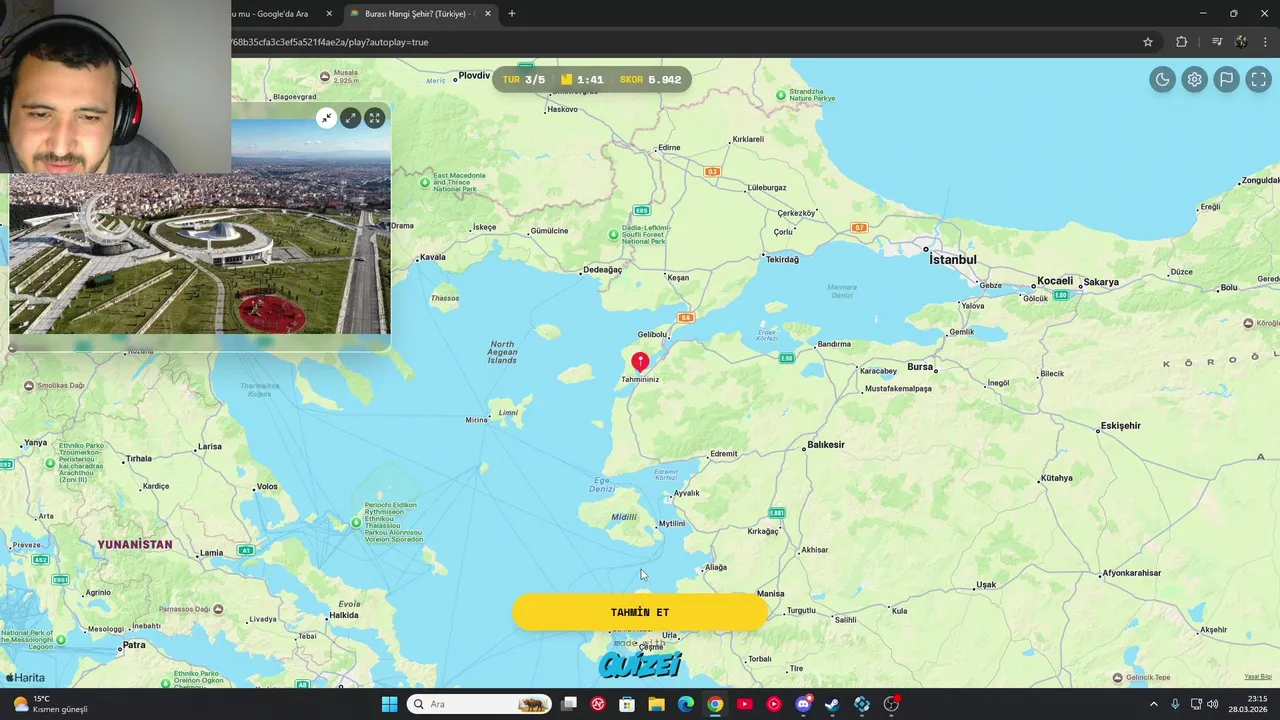Open the weather widget 15°C
Image resolution: width=1280 pixels, height=720 pixels.
click(50, 704)
